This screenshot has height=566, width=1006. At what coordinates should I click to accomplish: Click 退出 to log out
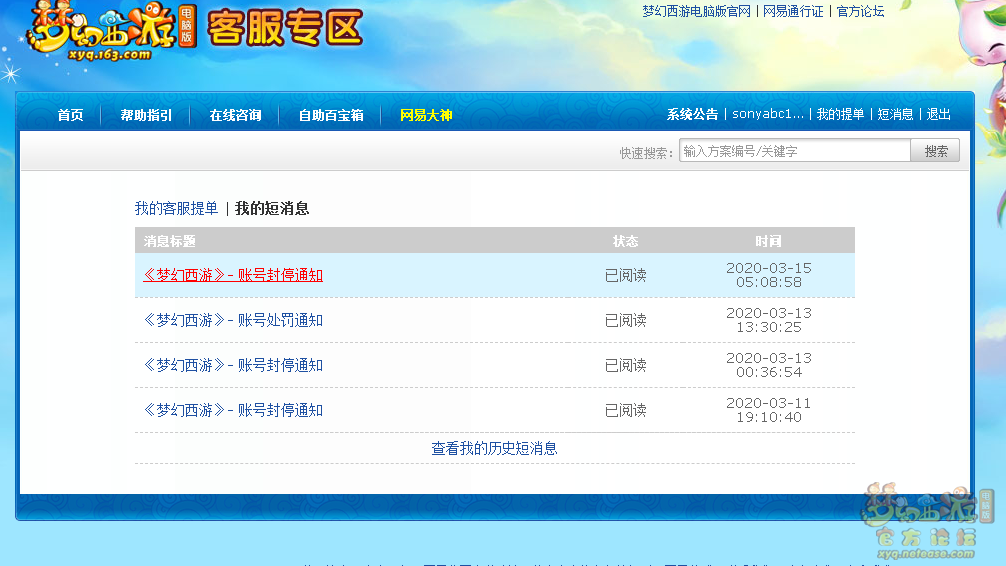click(939, 114)
